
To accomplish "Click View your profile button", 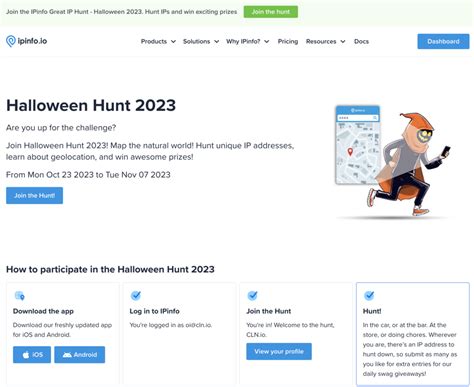I will [279, 351].
